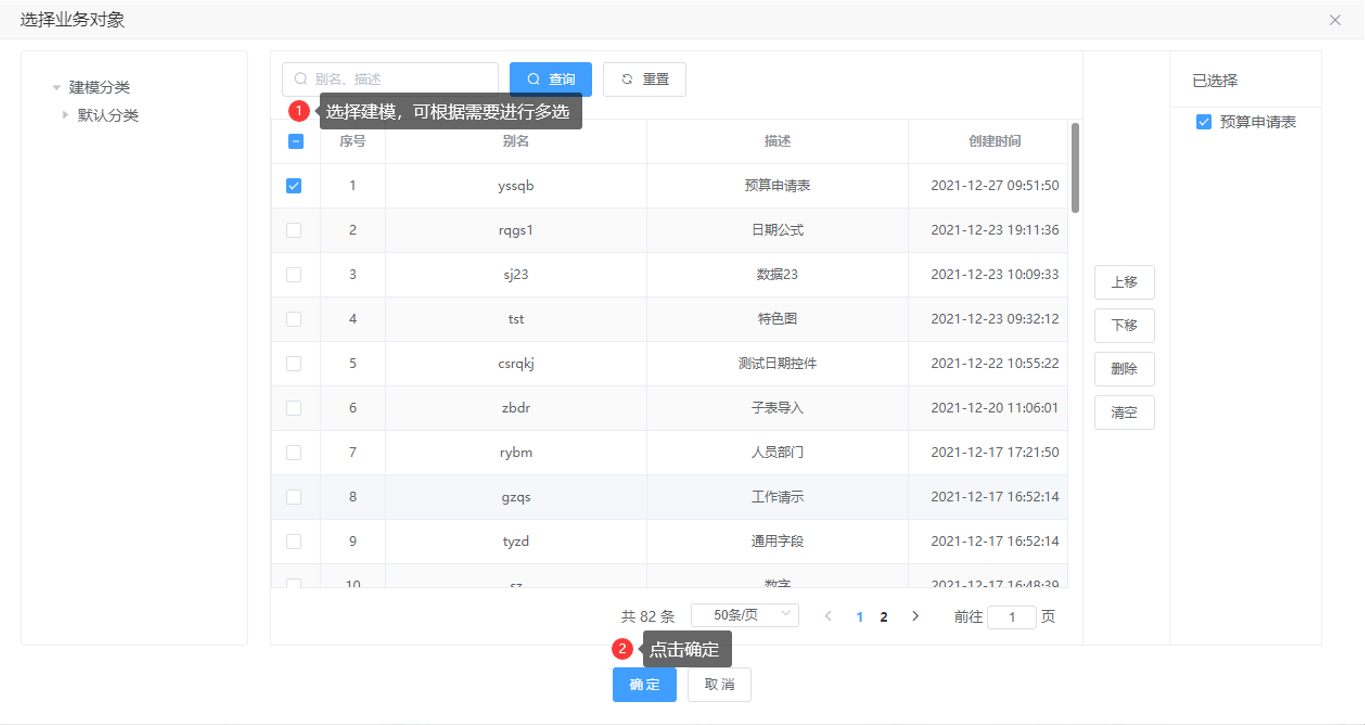The height and width of the screenshot is (725, 1365).
Task: Click the table's vertical scrollbar
Action: (1075, 168)
